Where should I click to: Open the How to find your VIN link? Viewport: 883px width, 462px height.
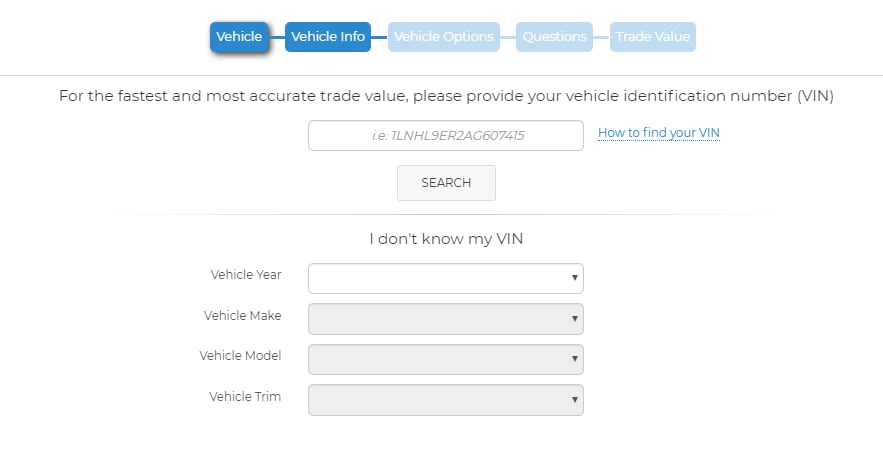tap(659, 133)
